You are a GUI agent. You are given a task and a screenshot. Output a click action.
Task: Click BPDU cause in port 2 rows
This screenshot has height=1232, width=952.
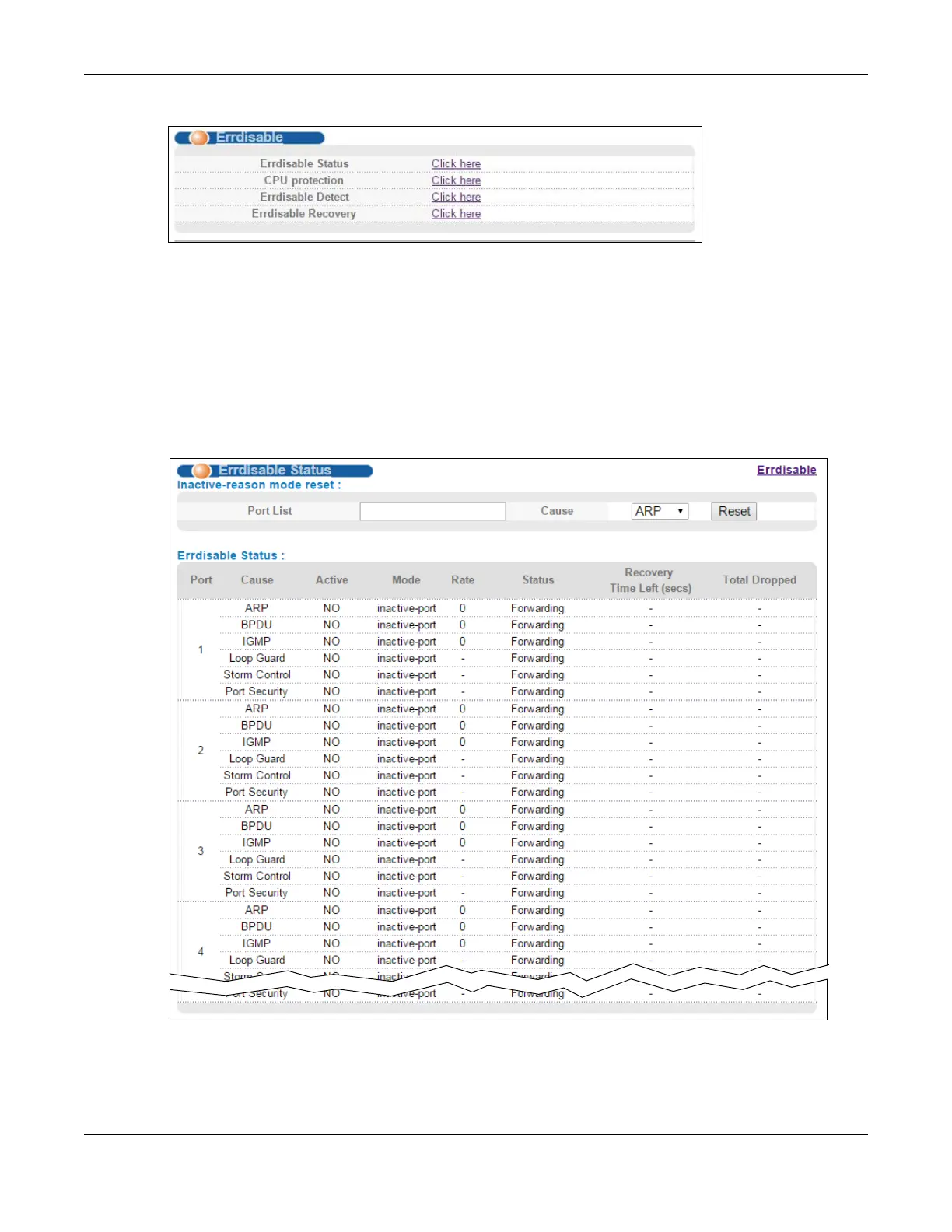pyautogui.click(x=257, y=726)
